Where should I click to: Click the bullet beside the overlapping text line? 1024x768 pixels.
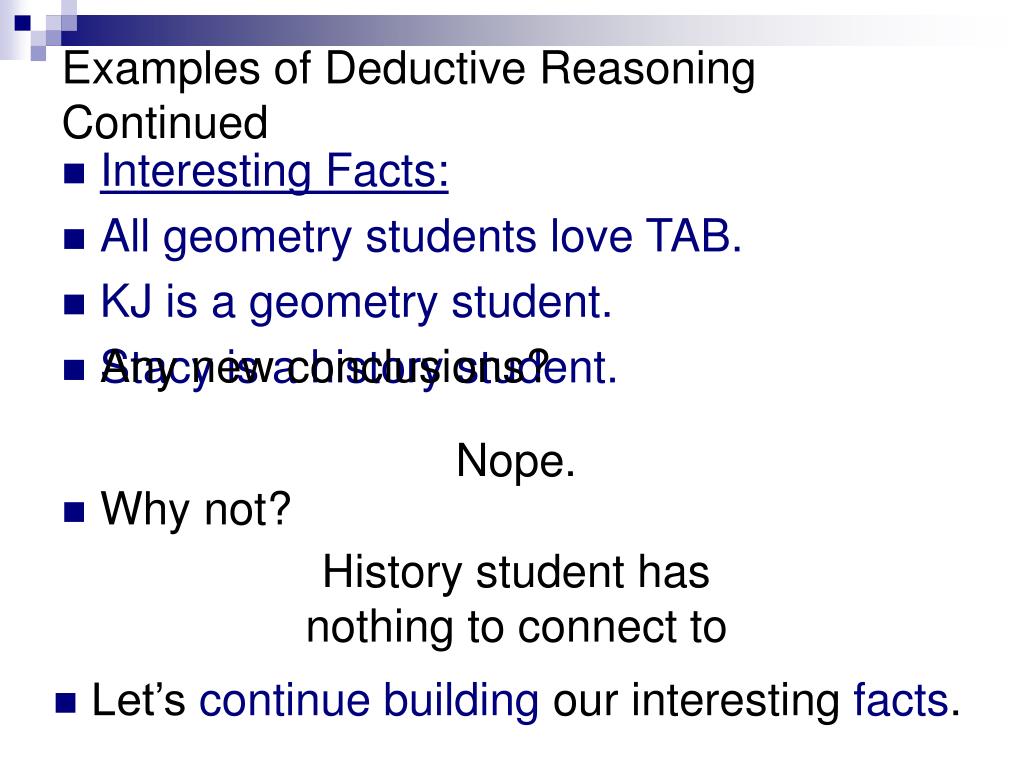coord(74,370)
